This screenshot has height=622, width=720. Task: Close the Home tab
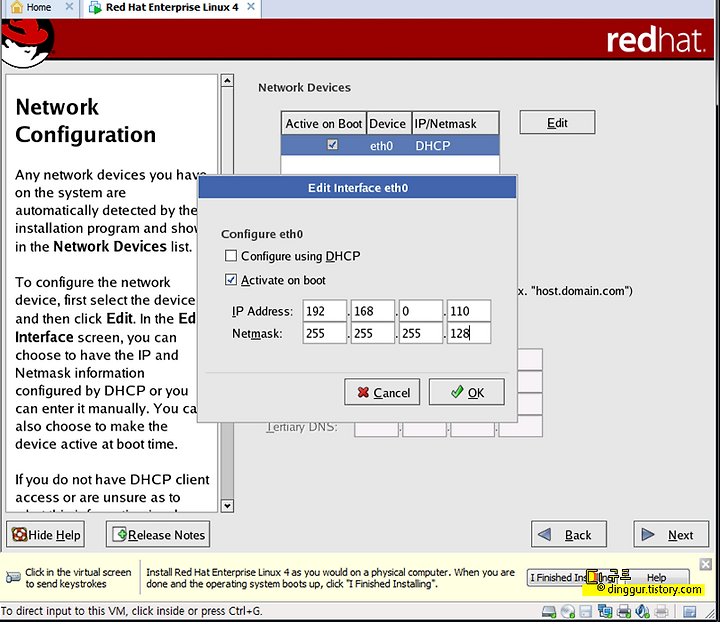(x=69, y=6)
